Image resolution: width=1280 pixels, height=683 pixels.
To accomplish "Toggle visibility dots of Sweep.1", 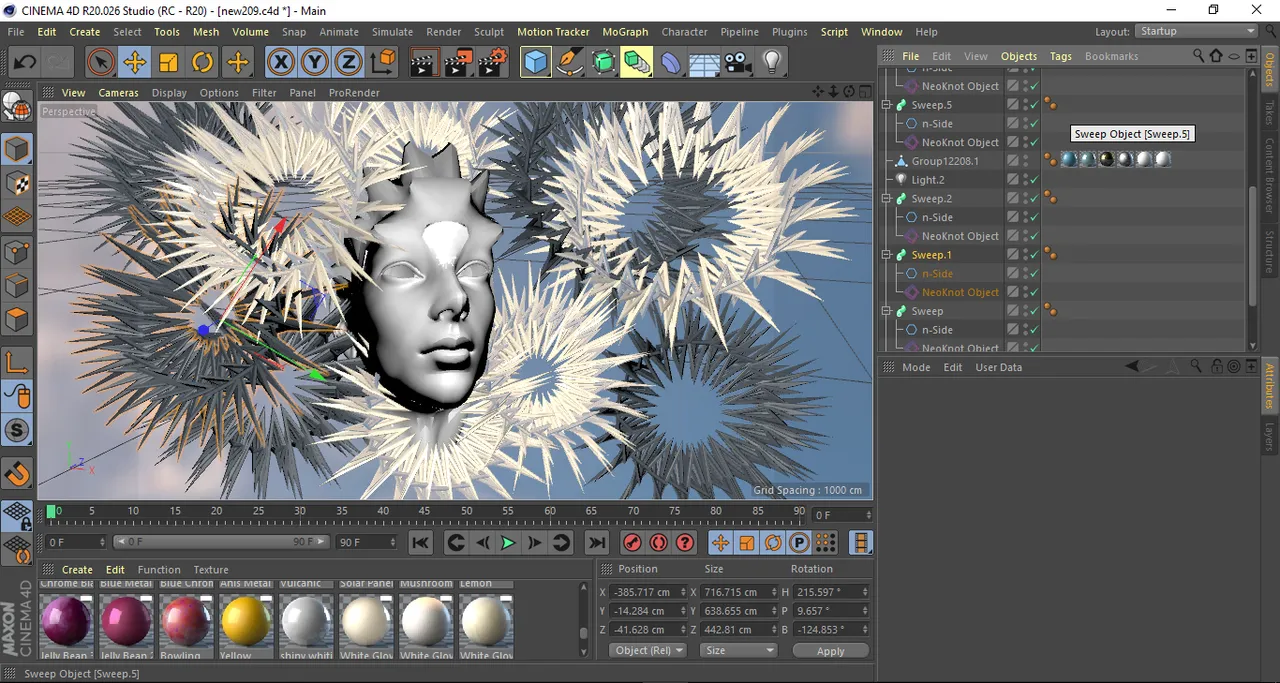I will point(1025,255).
